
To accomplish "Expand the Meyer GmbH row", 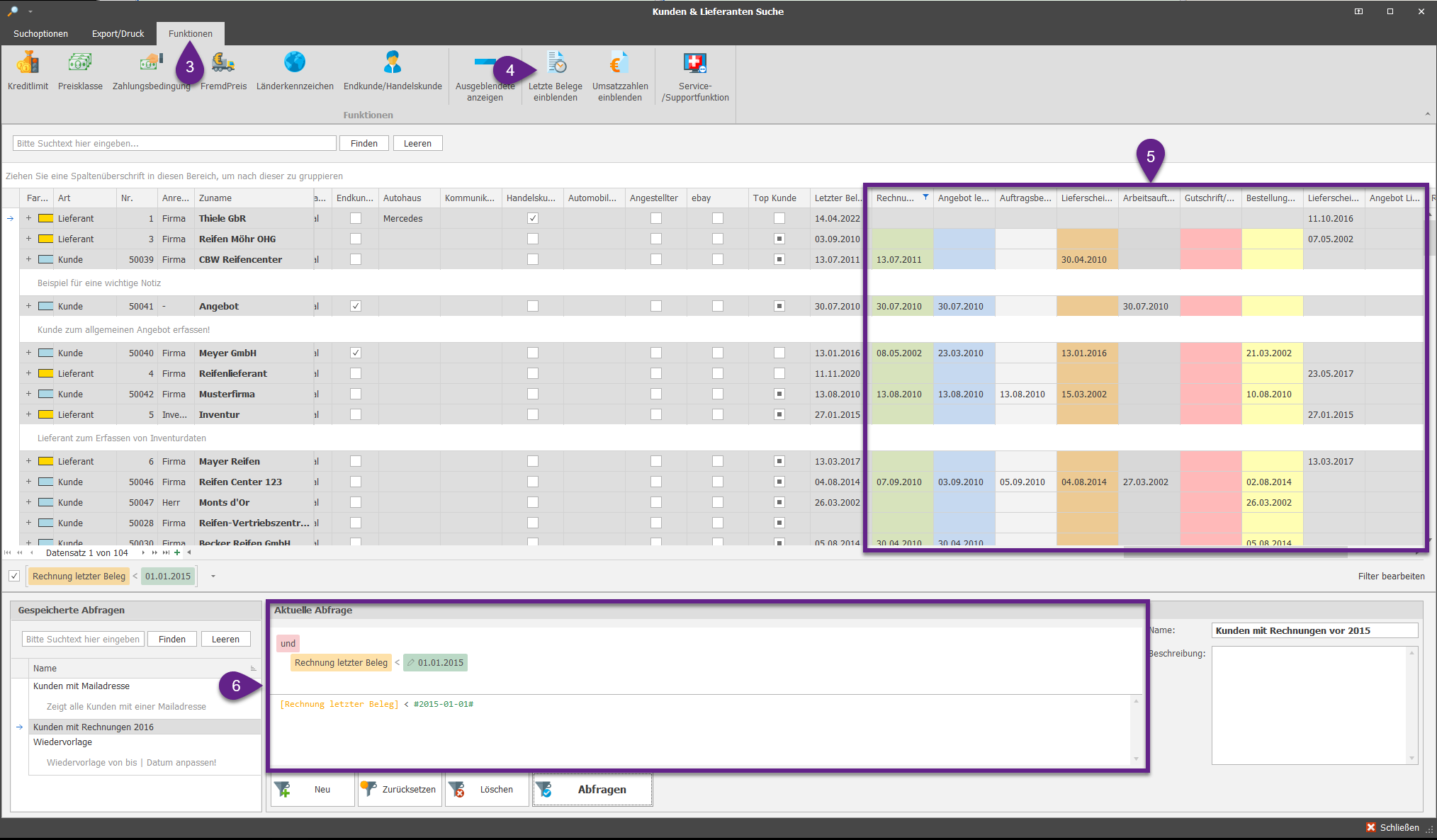I will 28,353.
